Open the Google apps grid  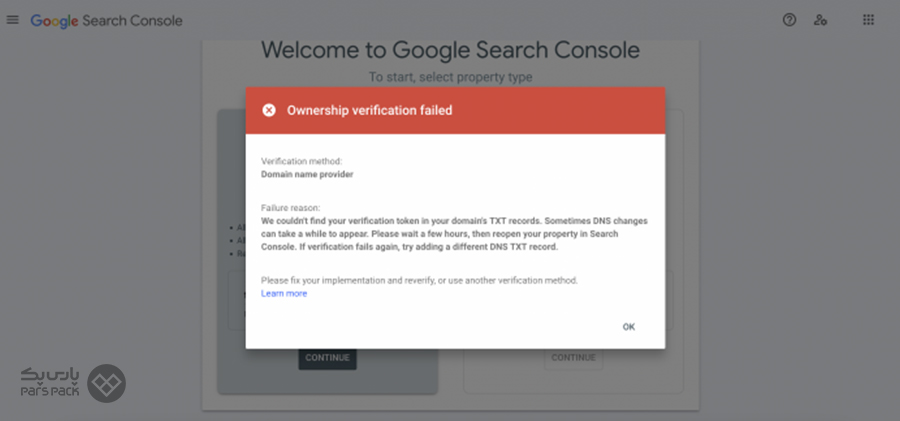tap(868, 20)
